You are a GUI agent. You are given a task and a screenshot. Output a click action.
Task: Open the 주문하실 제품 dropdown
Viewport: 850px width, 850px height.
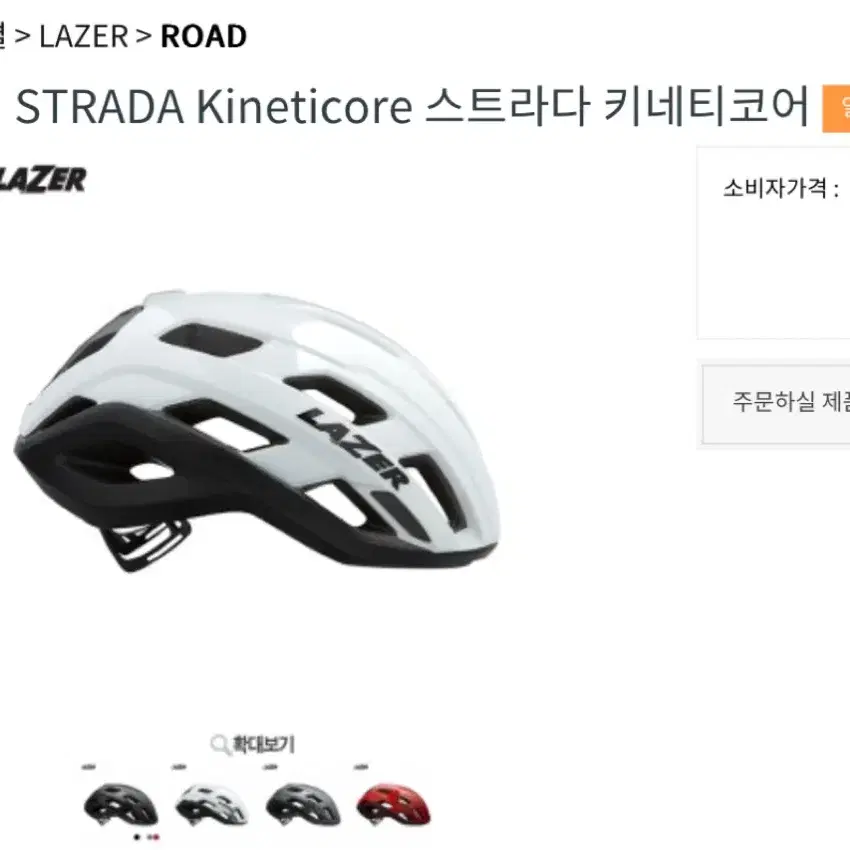[776, 404]
